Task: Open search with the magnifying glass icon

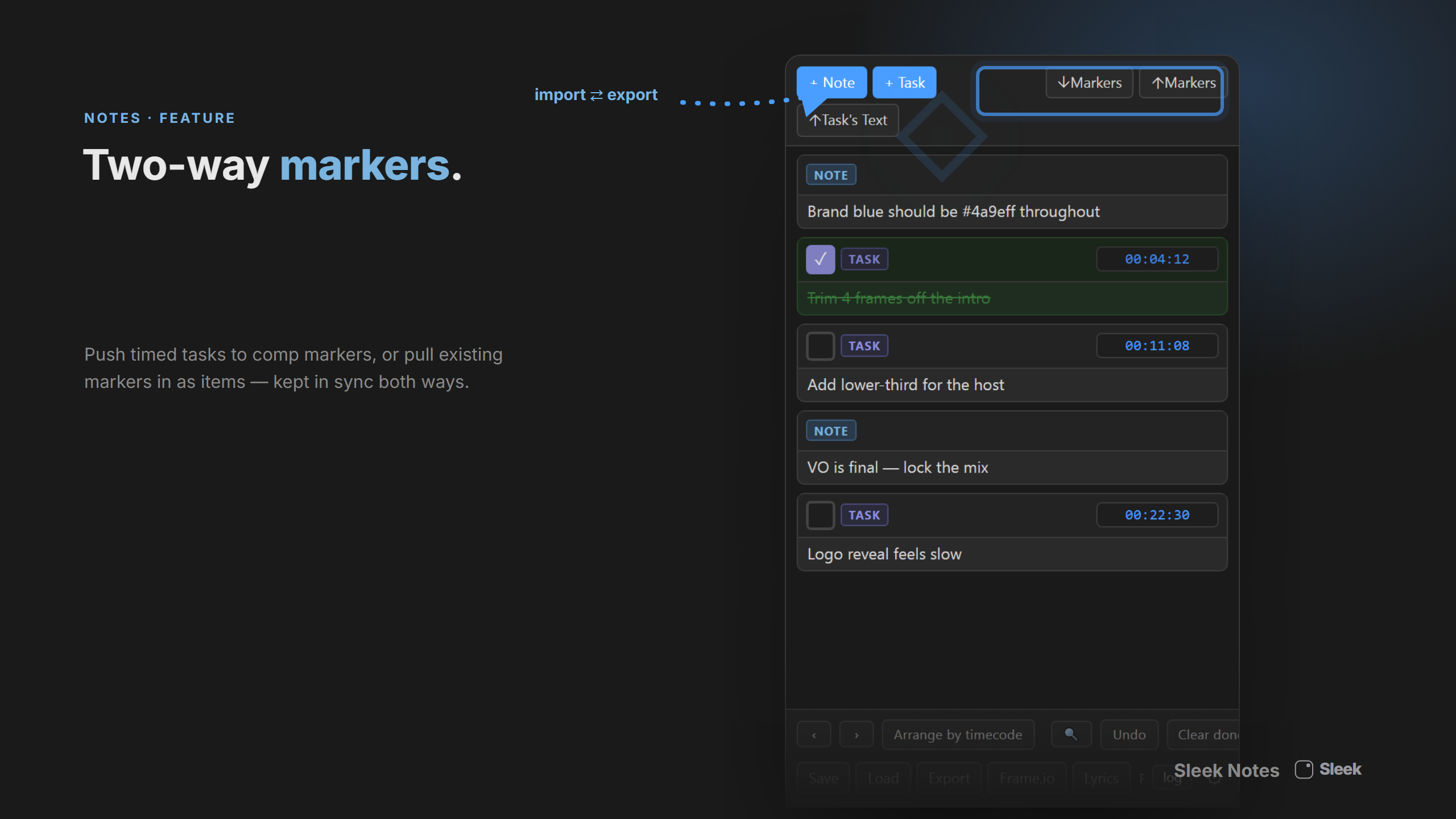Action: click(x=1072, y=734)
